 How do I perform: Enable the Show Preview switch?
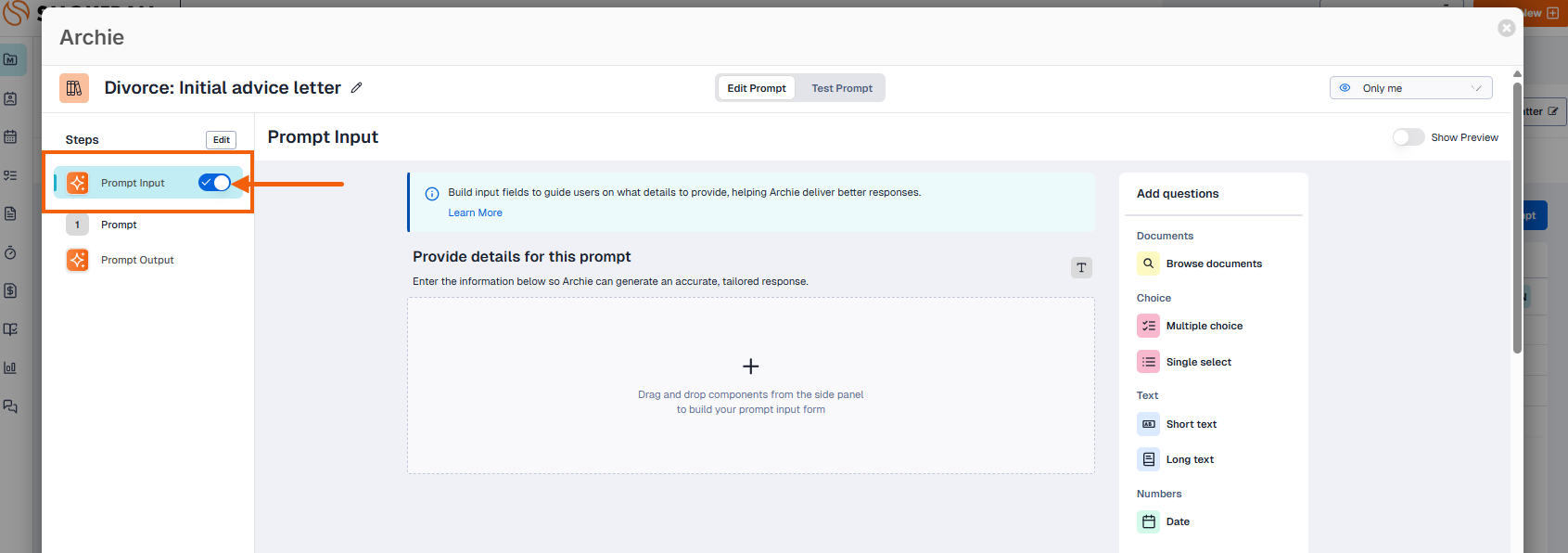1408,137
